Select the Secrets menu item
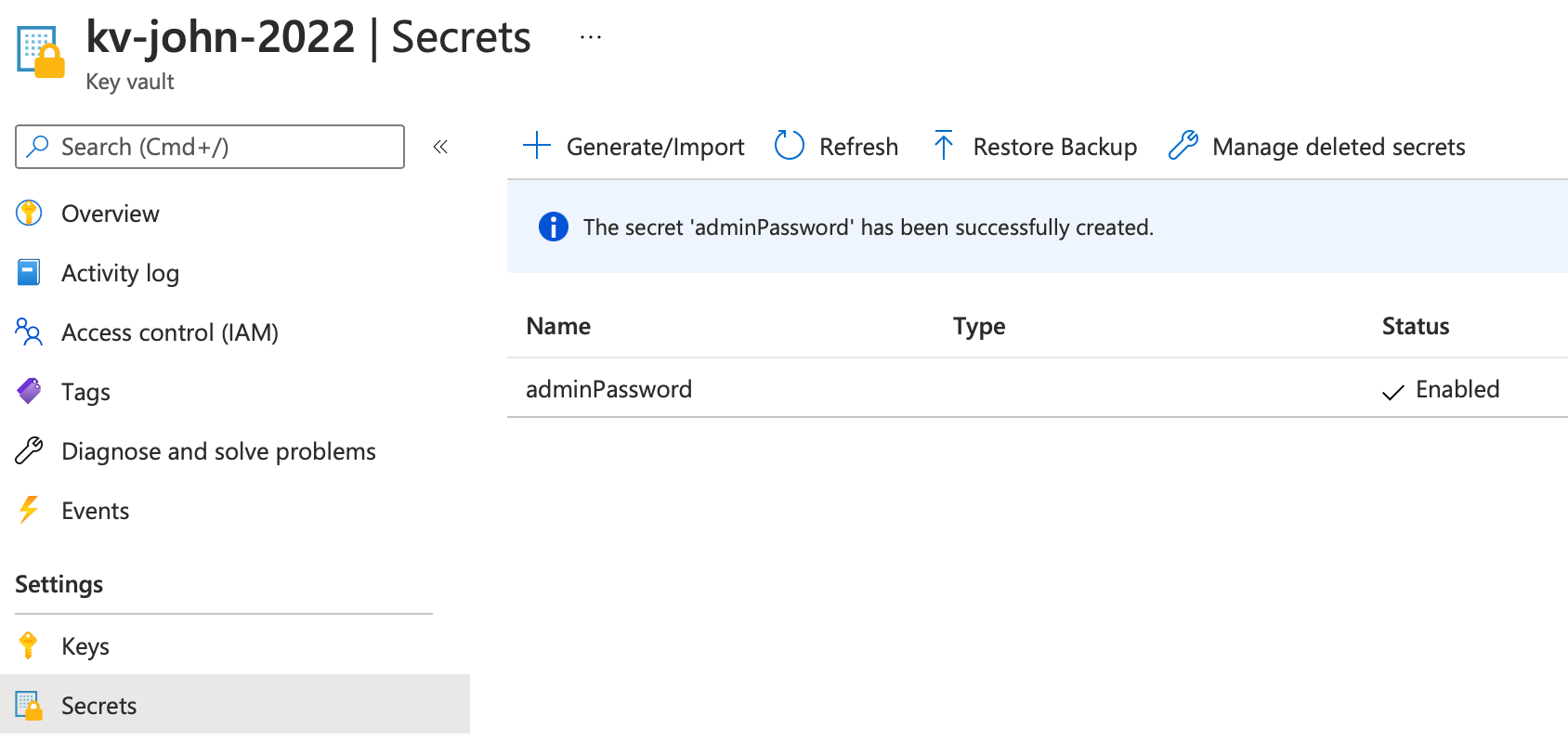This screenshot has height=741, width=1568. click(98, 706)
